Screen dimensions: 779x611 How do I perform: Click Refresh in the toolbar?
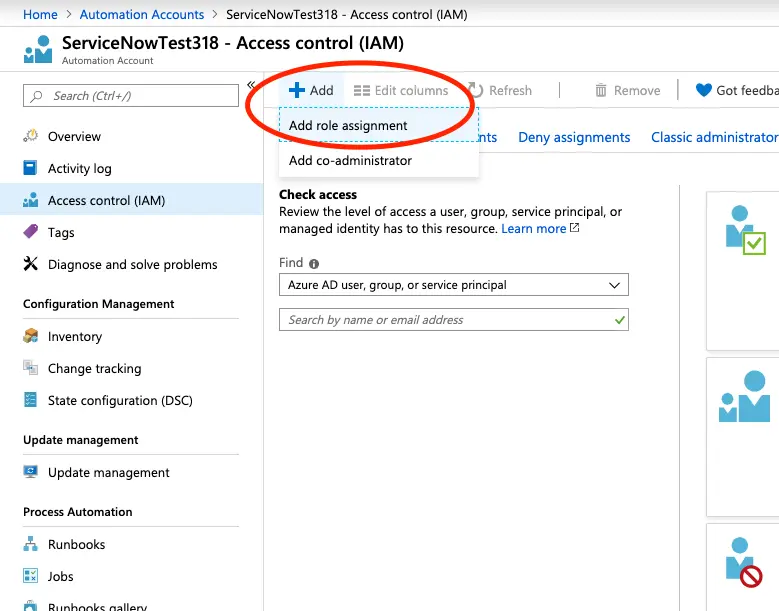(500, 90)
